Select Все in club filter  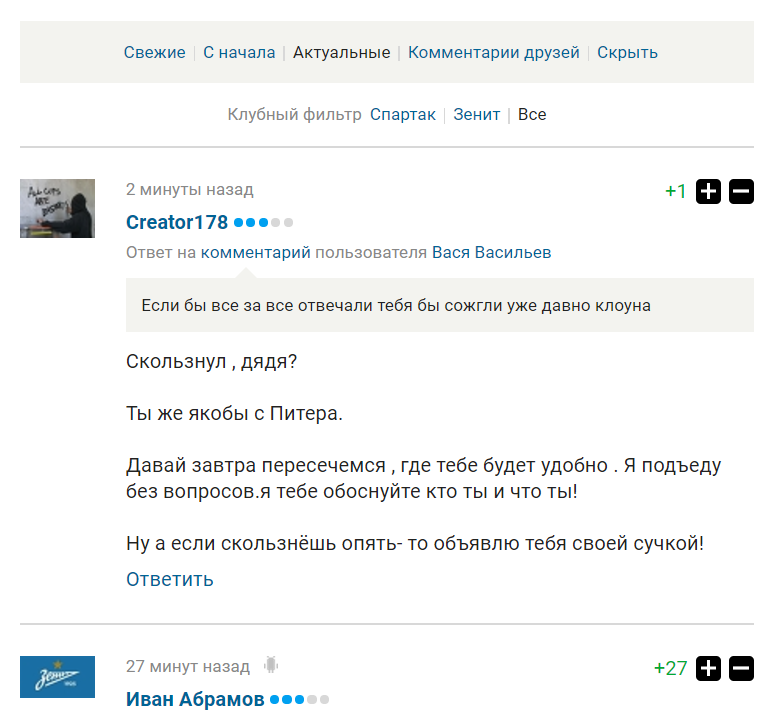tap(532, 114)
